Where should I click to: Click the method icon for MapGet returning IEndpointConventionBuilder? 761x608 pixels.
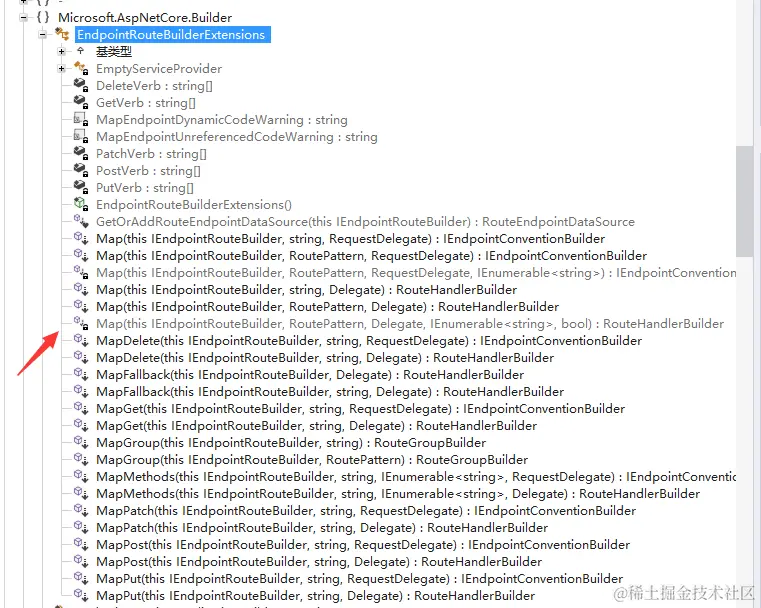pyautogui.click(x=81, y=408)
